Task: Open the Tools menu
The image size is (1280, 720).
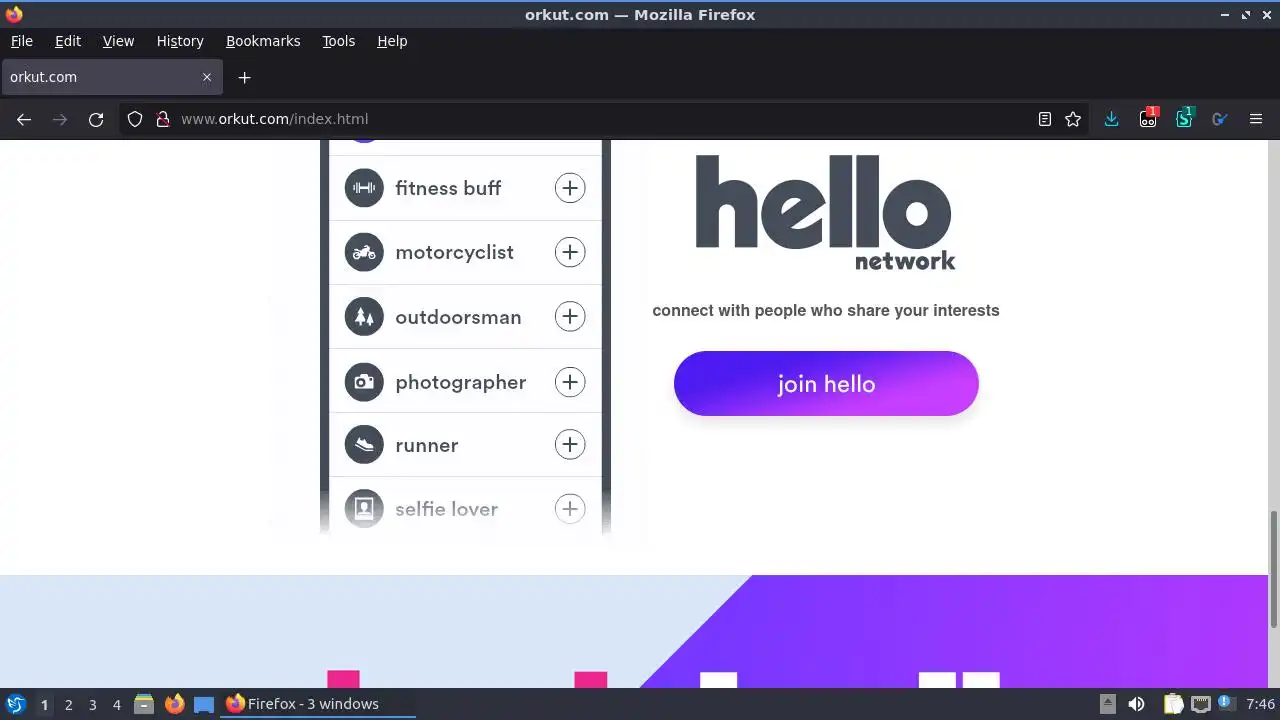Action: click(x=338, y=41)
